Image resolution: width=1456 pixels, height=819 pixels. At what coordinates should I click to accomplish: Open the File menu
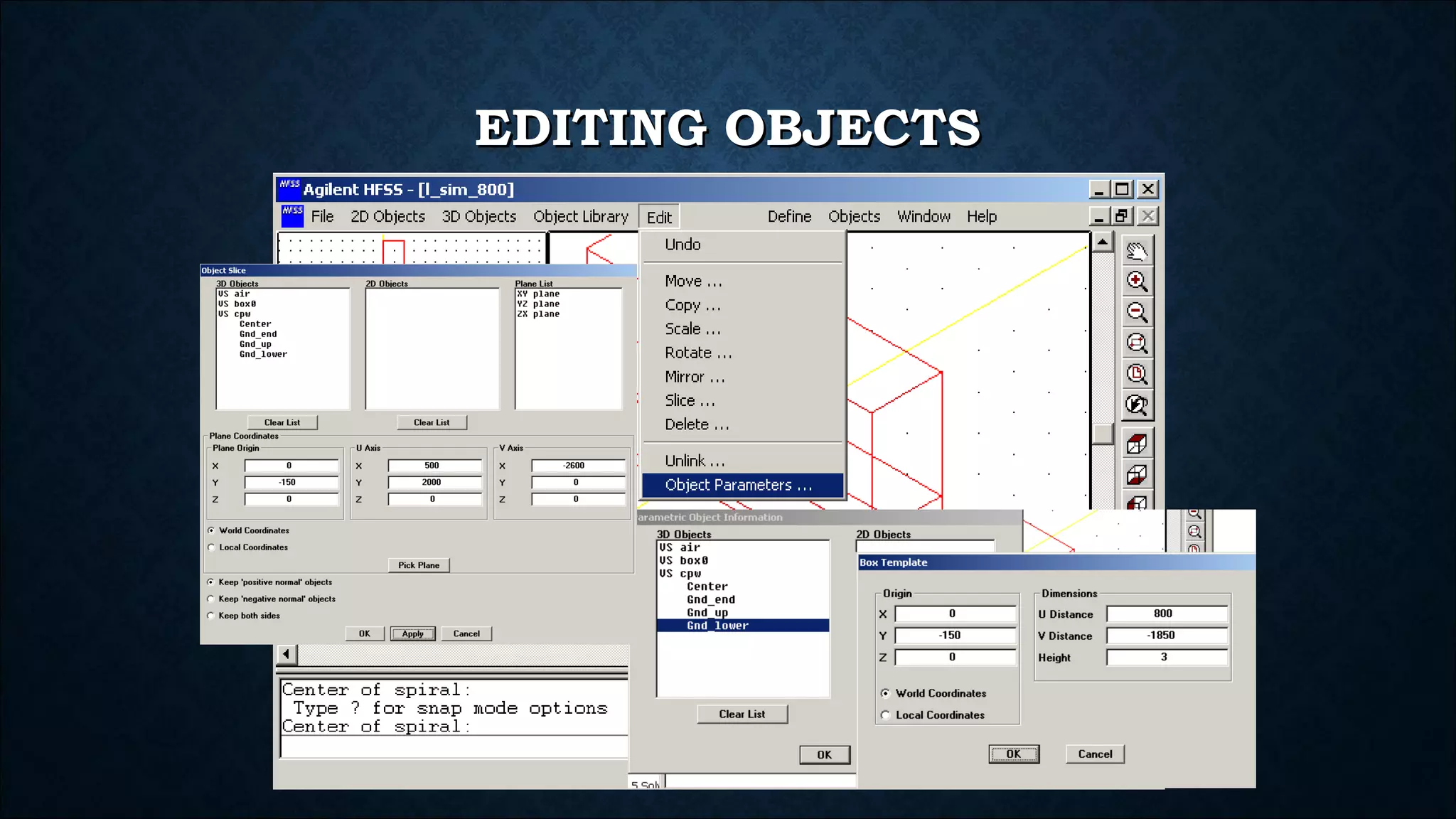click(322, 216)
